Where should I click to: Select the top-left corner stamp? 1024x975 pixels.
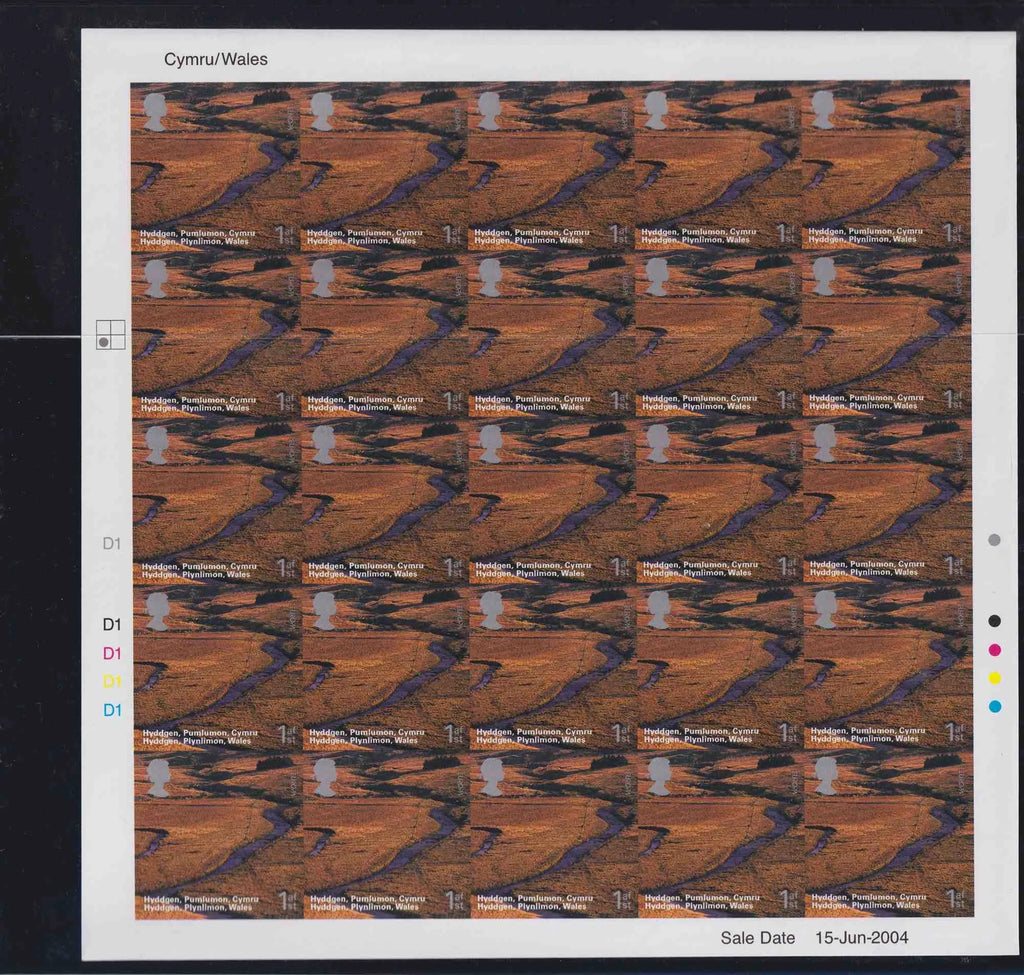[x=215, y=167]
